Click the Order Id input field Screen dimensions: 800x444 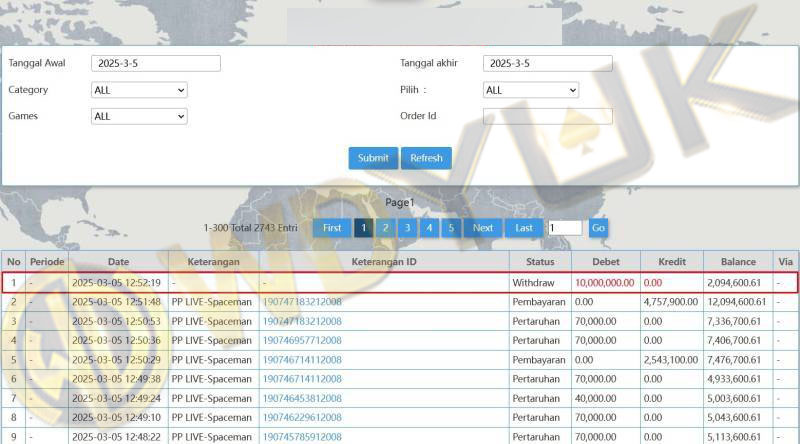click(x=547, y=116)
